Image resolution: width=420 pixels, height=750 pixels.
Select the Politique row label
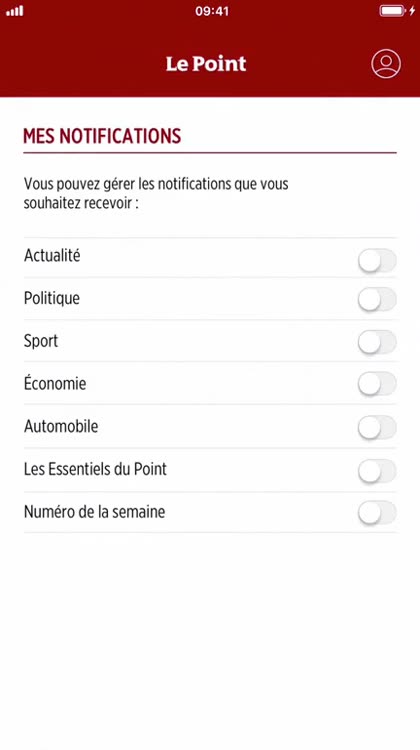click(52, 298)
